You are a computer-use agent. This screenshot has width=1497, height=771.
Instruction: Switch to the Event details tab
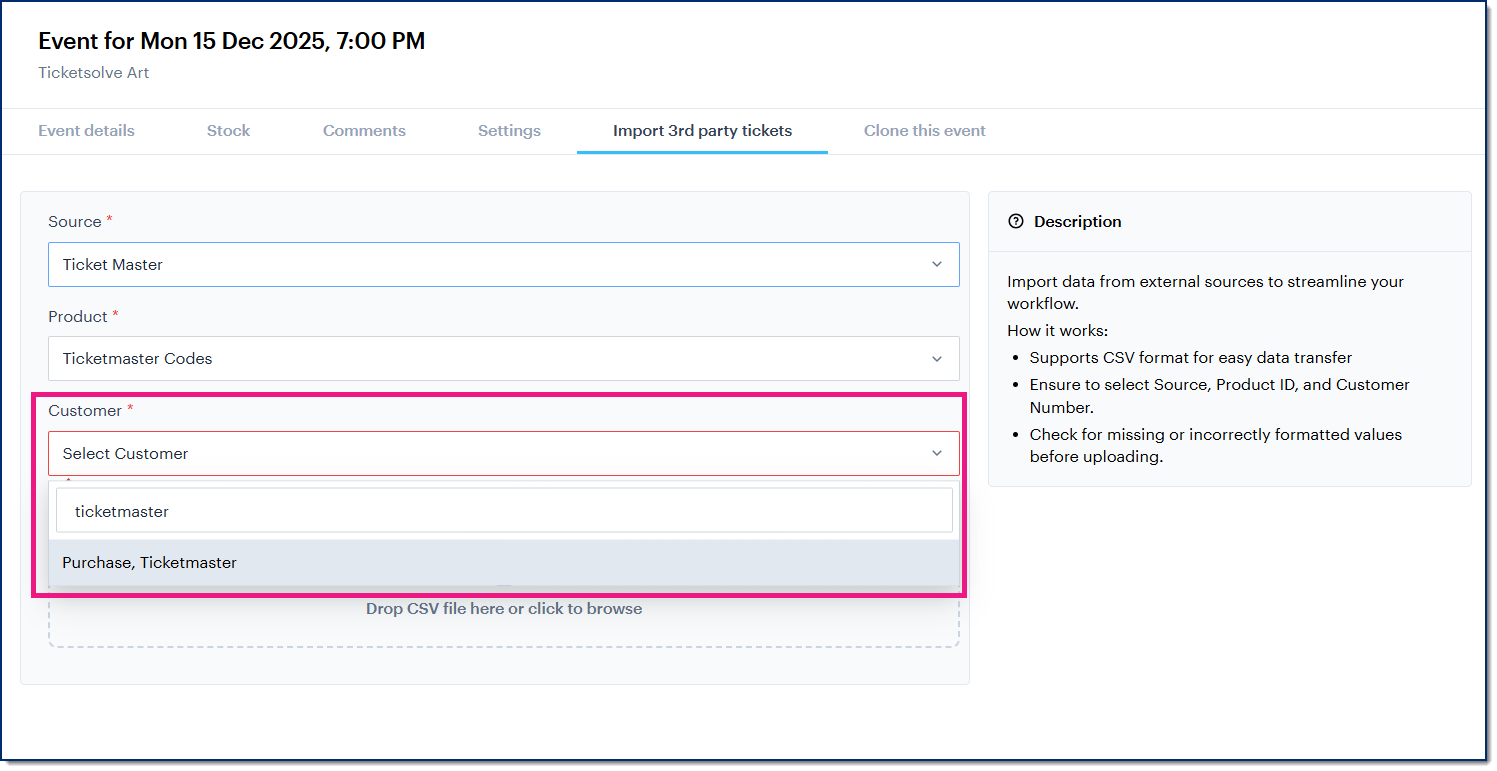pyautogui.click(x=86, y=131)
